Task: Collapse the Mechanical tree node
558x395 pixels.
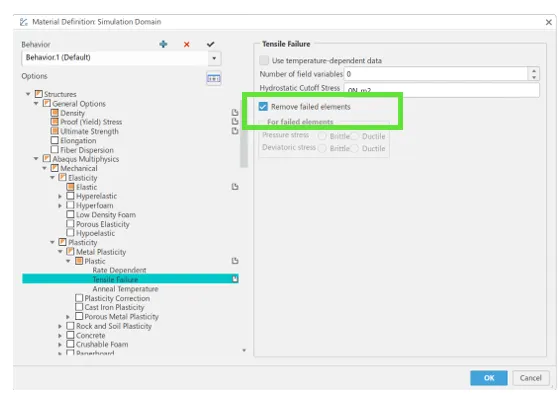Action: [44, 168]
